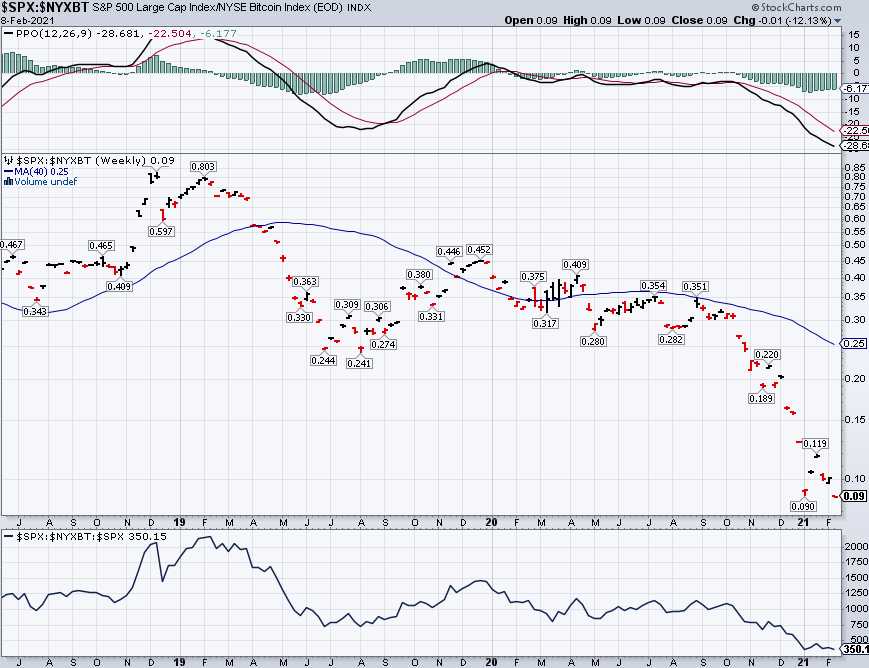Select the 20 year marker on price axis
869x668 pixels.
490,522
